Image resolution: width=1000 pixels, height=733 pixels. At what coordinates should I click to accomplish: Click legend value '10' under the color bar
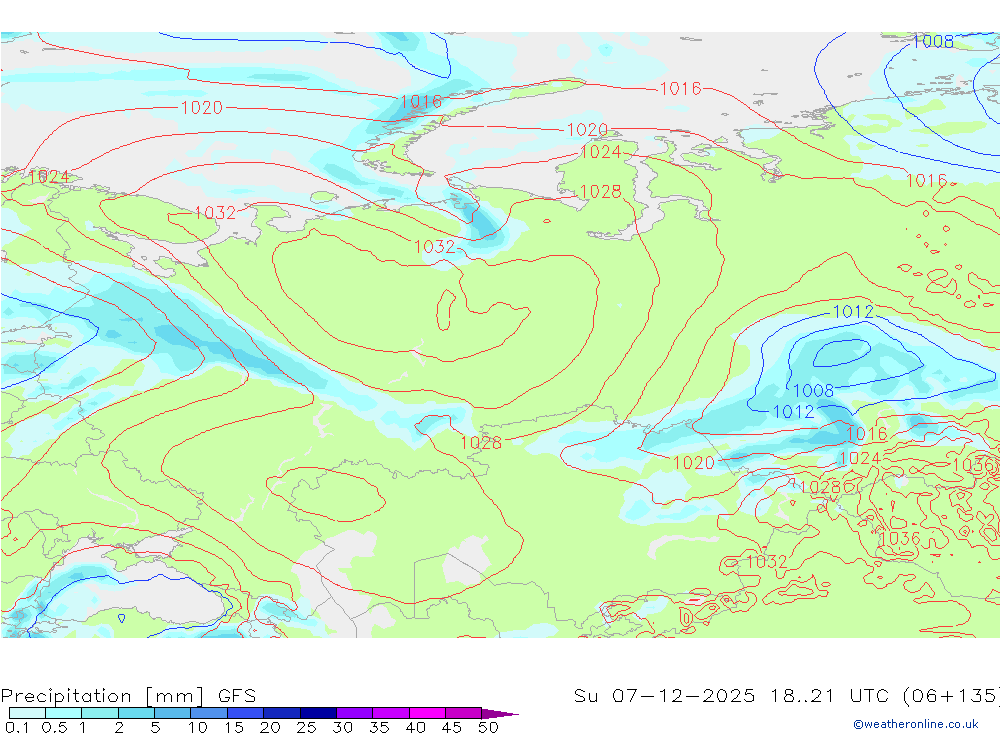point(198,727)
